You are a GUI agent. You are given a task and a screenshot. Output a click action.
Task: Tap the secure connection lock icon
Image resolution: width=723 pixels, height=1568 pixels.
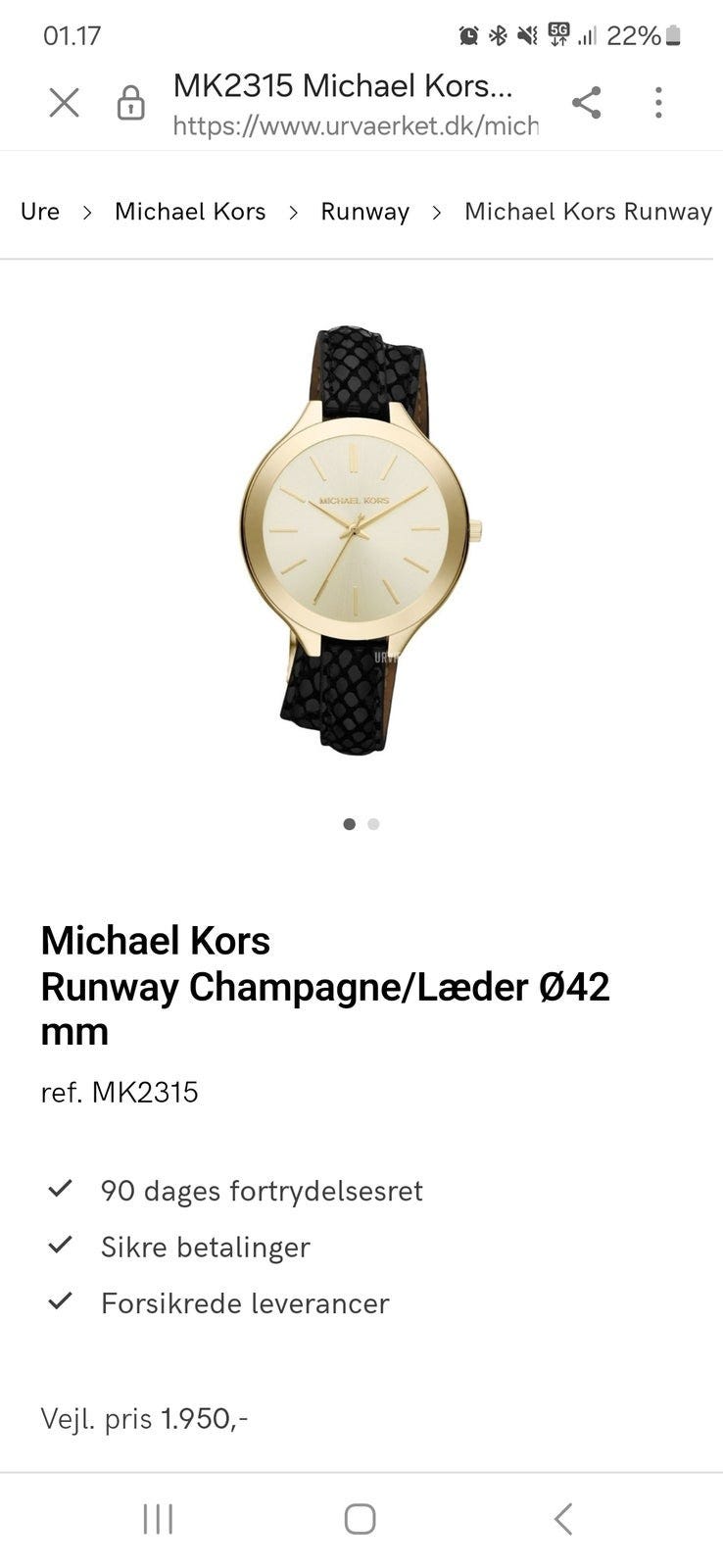pyautogui.click(x=130, y=102)
